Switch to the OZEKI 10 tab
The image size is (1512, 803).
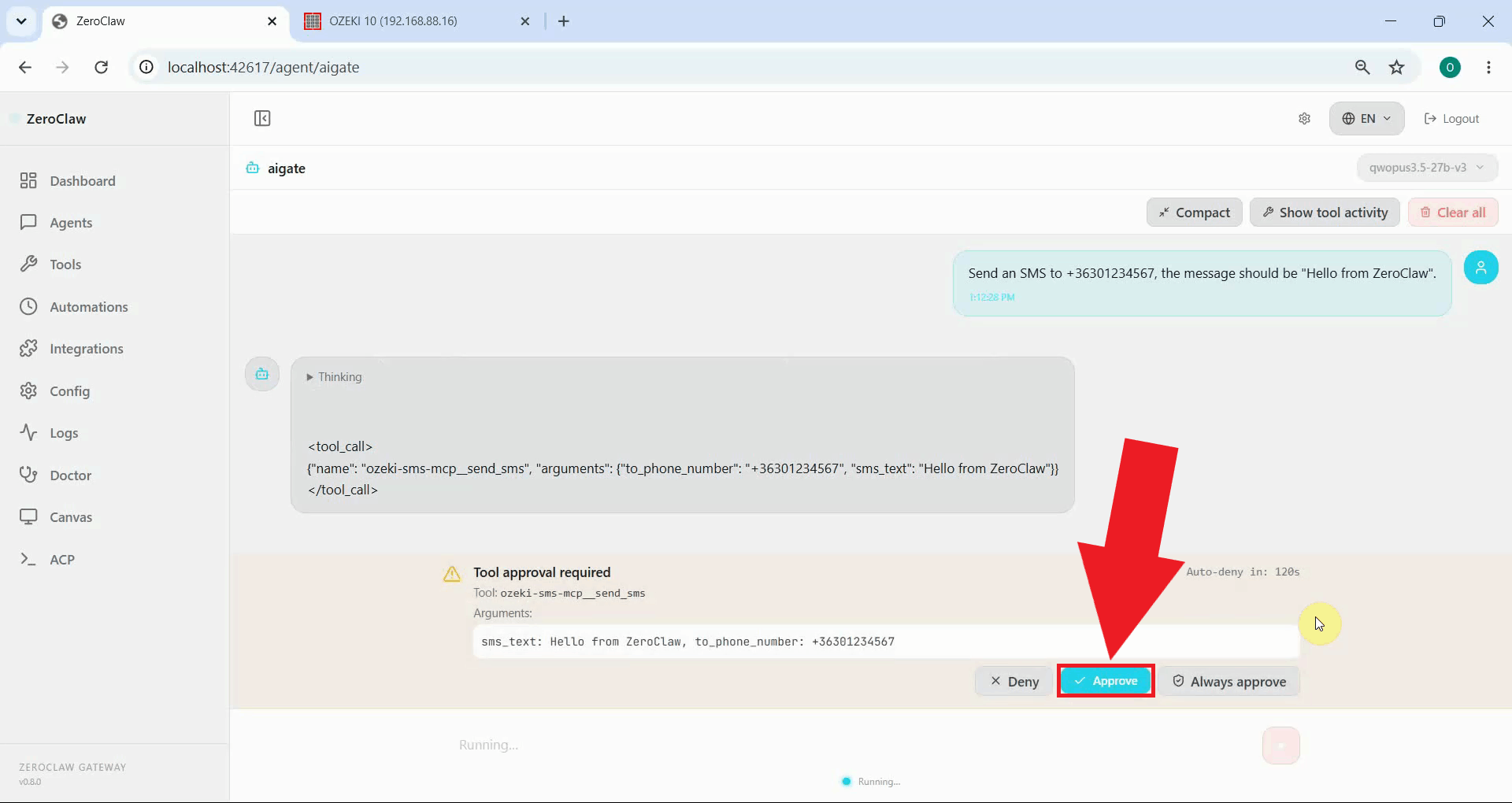point(416,21)
